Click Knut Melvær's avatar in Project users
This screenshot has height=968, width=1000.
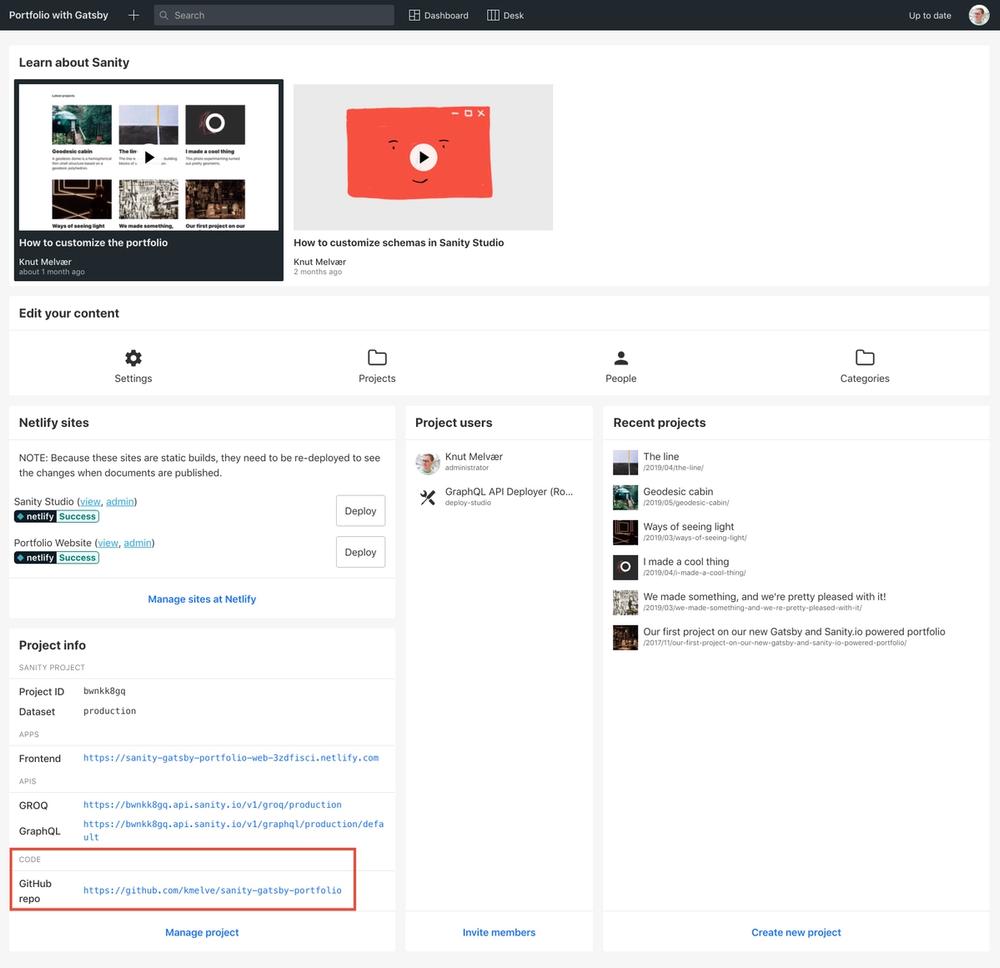[x=427, y=463]
